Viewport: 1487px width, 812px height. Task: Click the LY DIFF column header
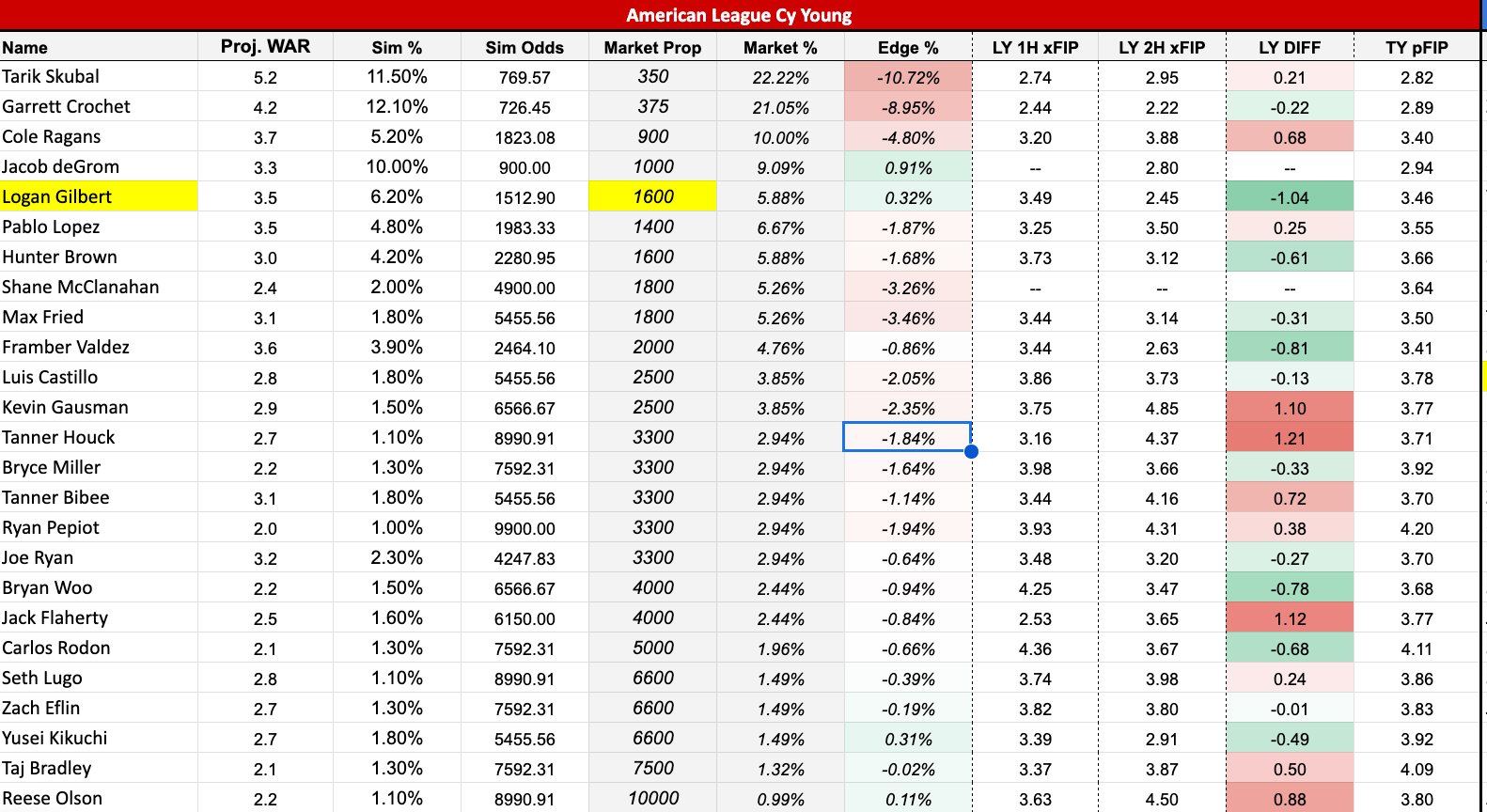point(1290,47)
